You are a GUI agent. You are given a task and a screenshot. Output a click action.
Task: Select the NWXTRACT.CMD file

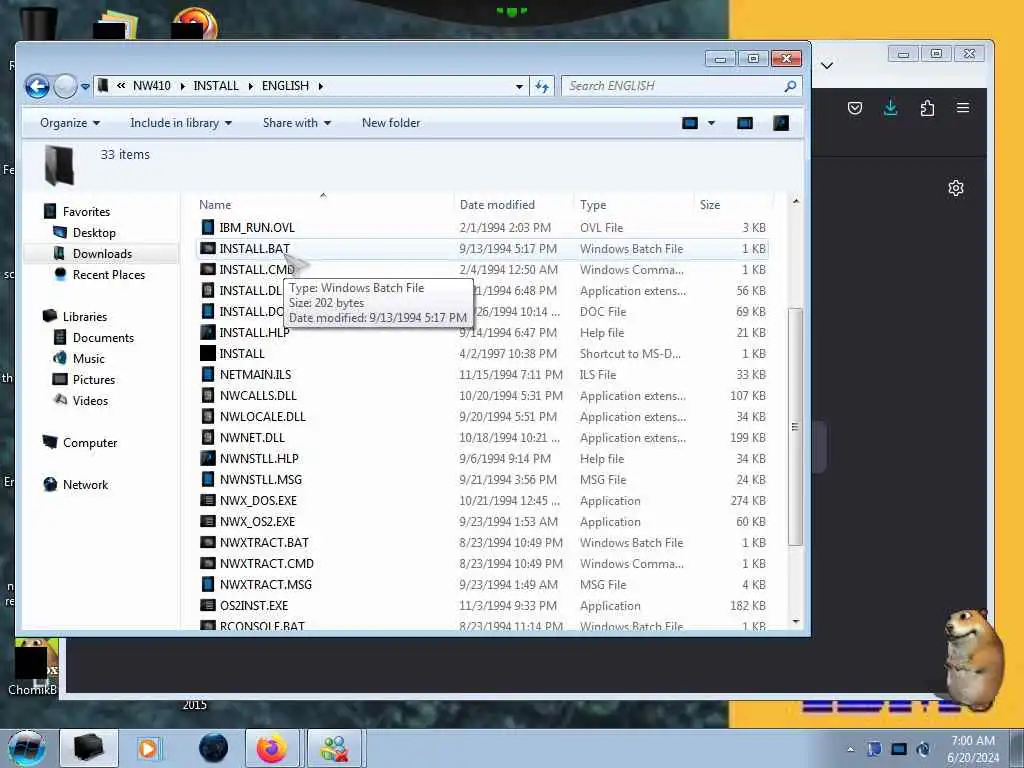point(483,564)
